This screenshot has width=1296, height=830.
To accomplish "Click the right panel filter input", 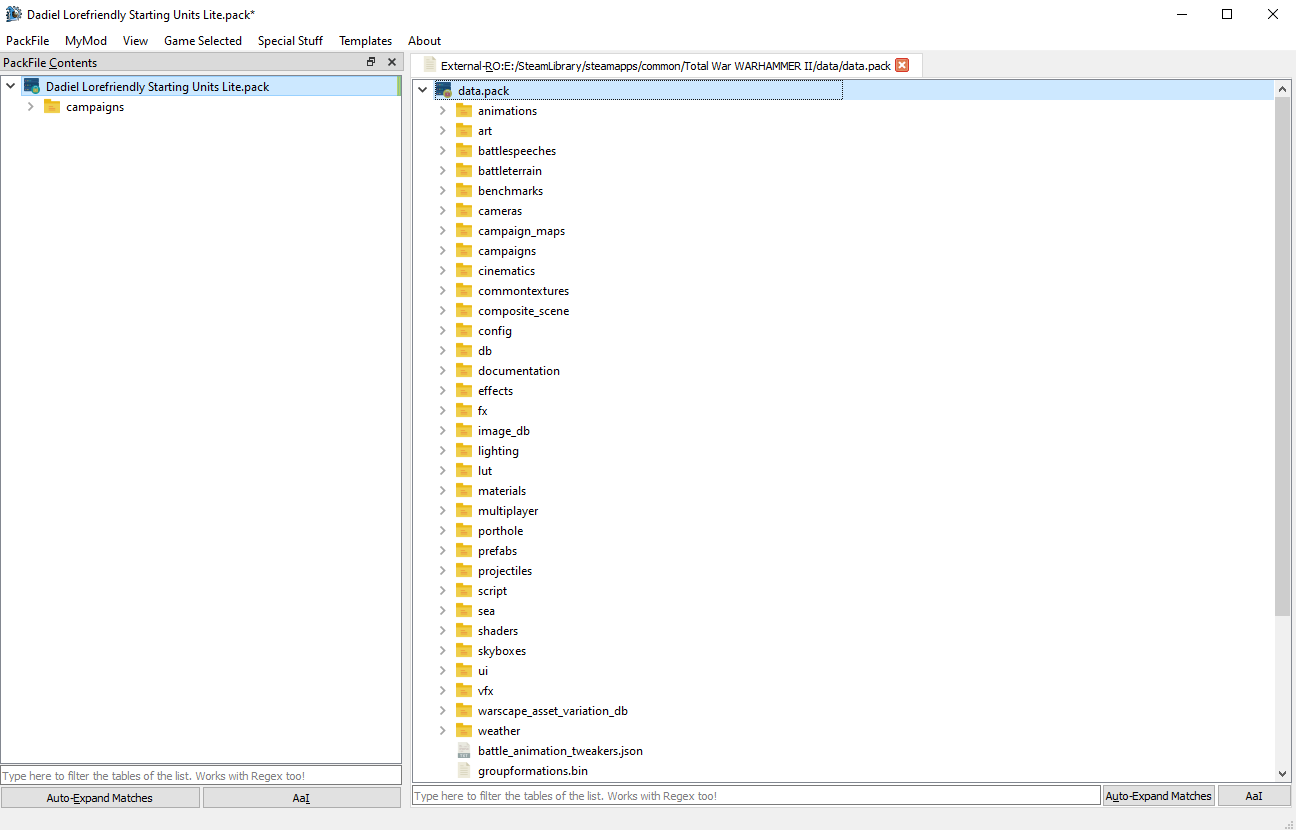I will click(x=757, y=796).
